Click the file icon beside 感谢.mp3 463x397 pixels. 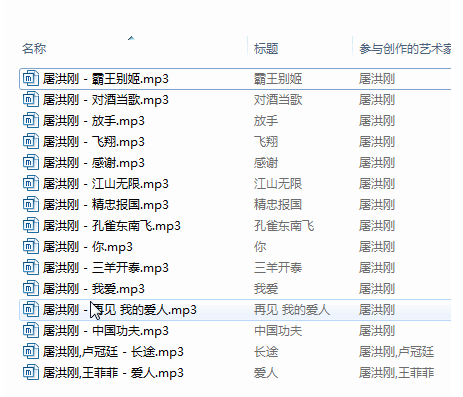point(31,163)
